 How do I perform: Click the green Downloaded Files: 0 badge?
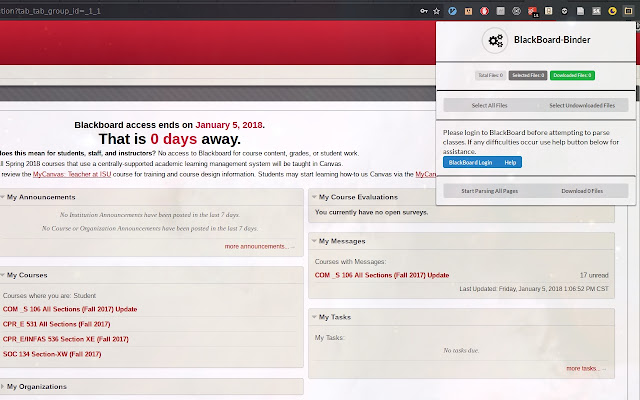[572, 75]
